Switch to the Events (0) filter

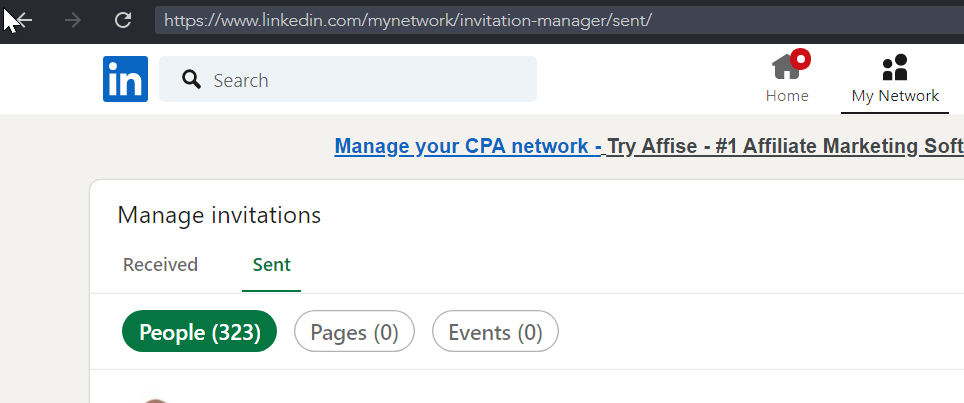click(495, 332)
